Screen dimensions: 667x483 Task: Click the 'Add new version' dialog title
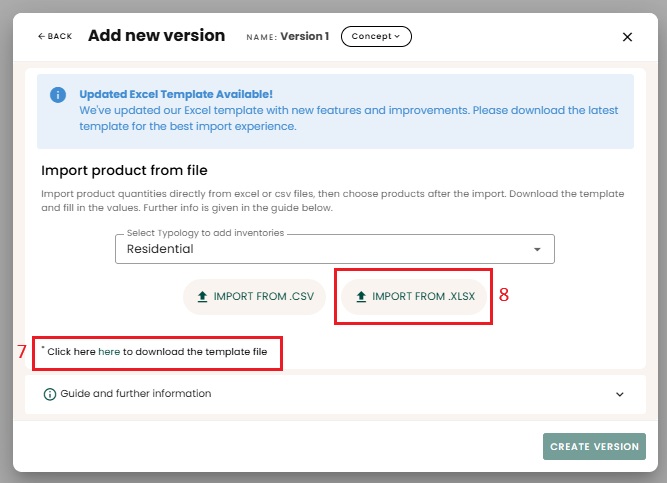[156, 35]
